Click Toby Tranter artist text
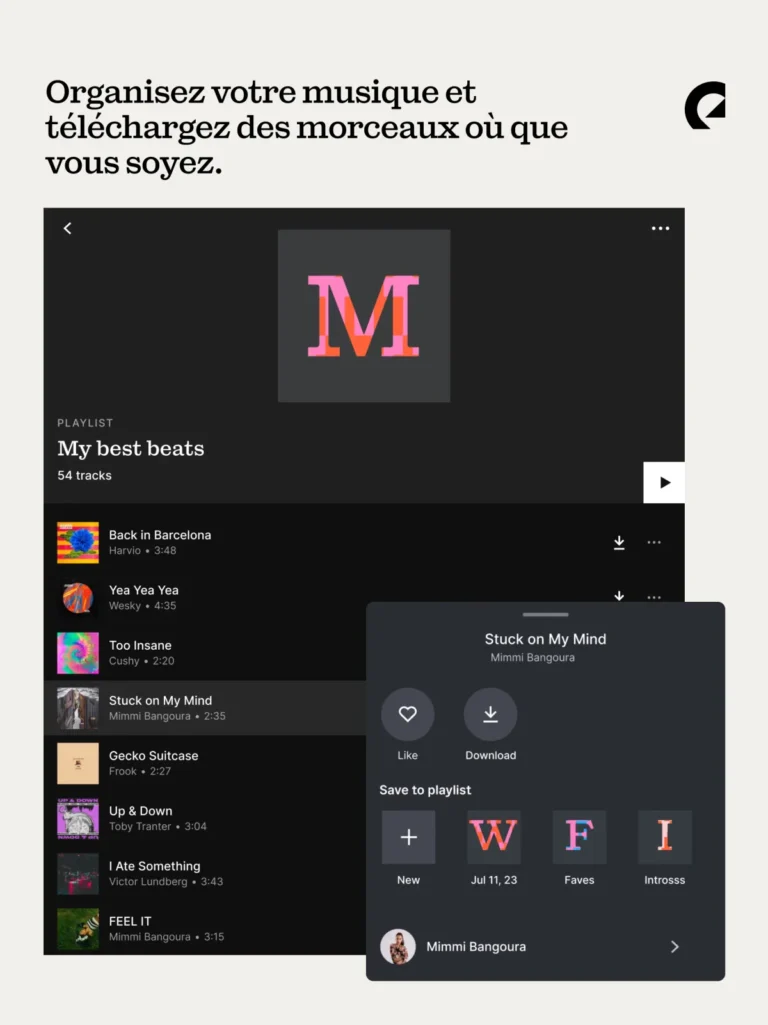 coord(140,826)
